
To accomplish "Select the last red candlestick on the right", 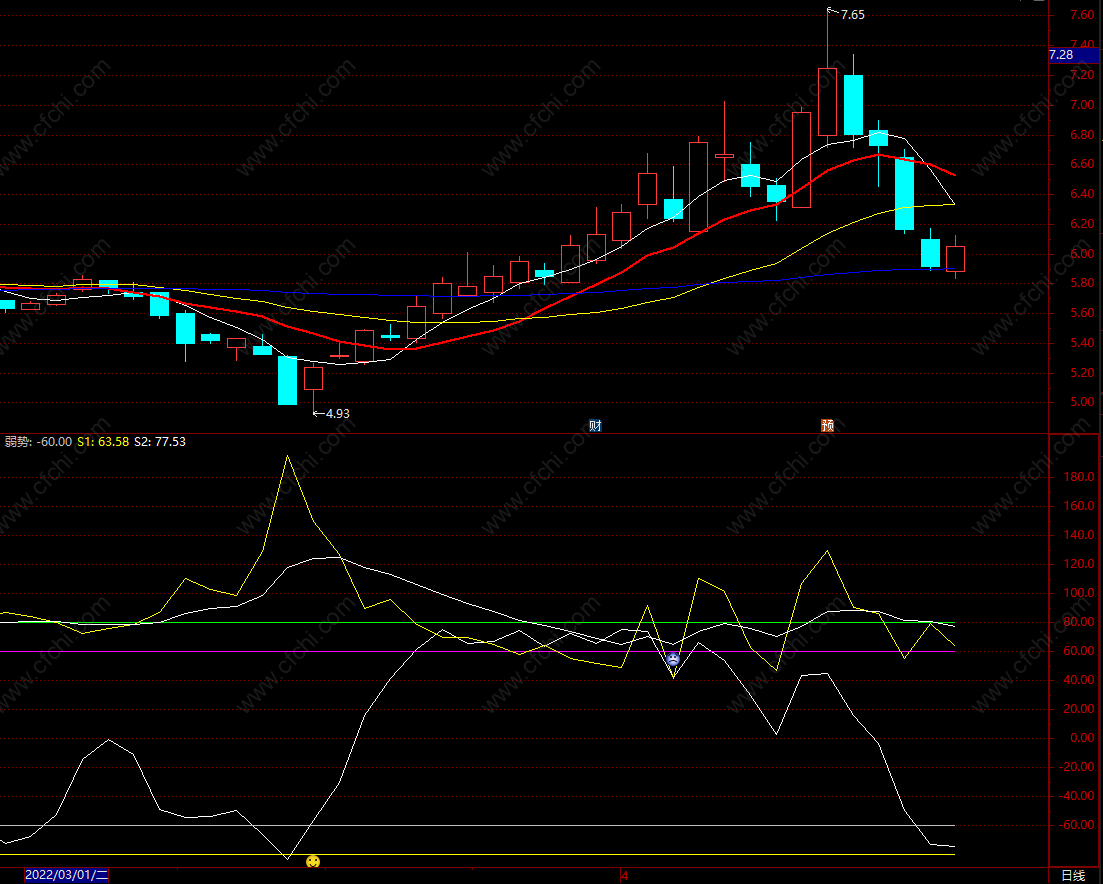I will 955,259.
